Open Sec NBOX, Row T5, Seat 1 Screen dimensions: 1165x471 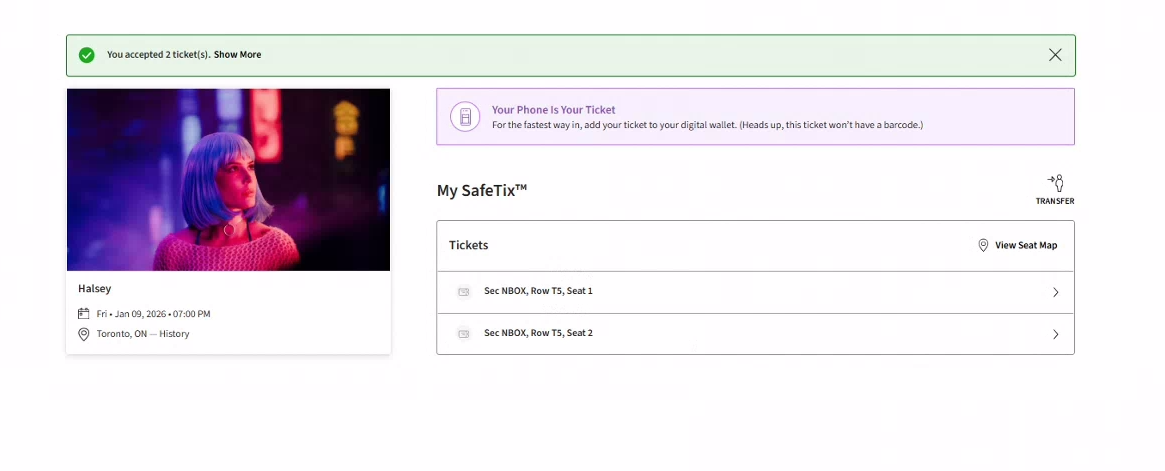pos(538,291)
